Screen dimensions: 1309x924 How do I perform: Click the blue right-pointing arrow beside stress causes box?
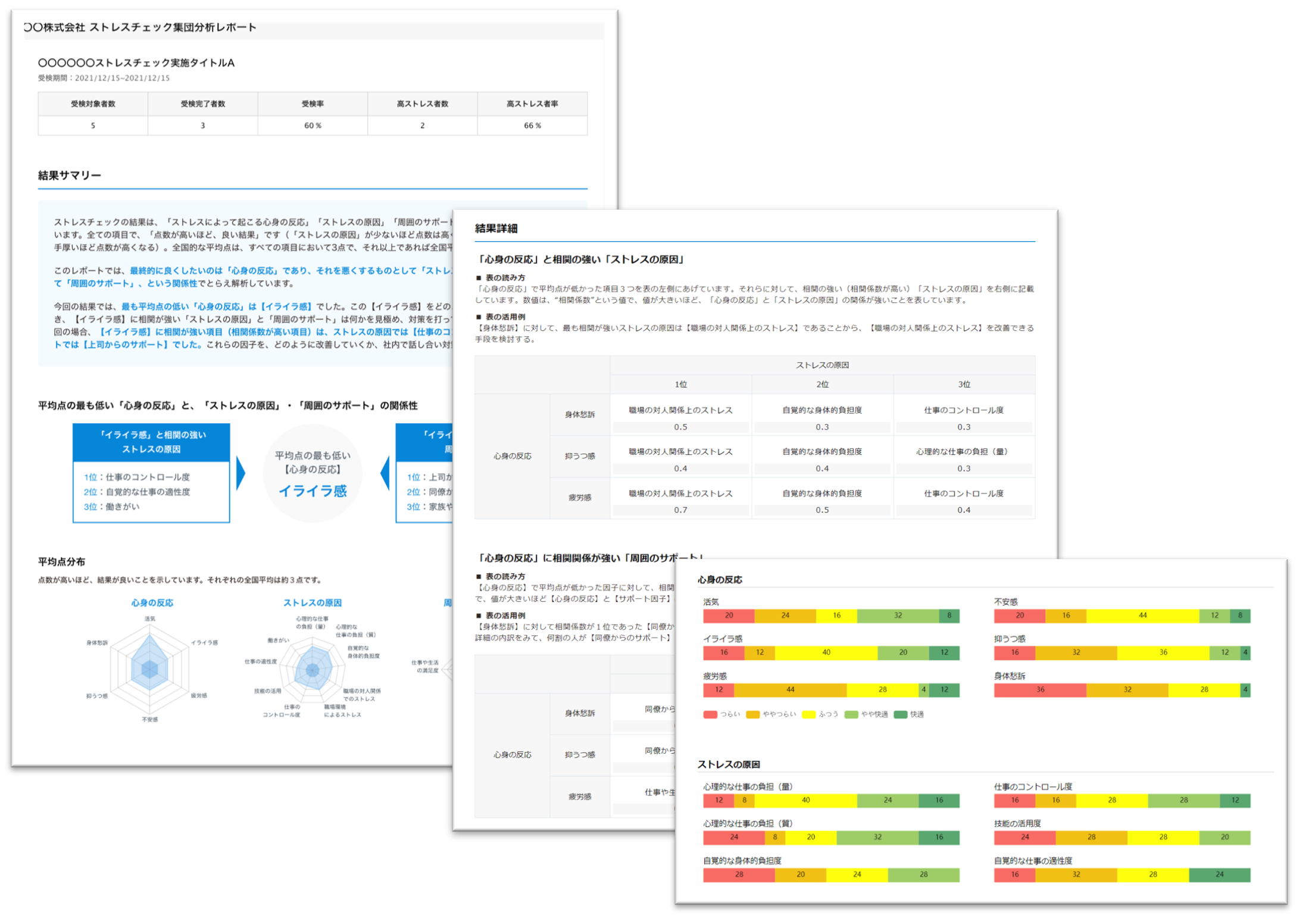tap(240, 473)
